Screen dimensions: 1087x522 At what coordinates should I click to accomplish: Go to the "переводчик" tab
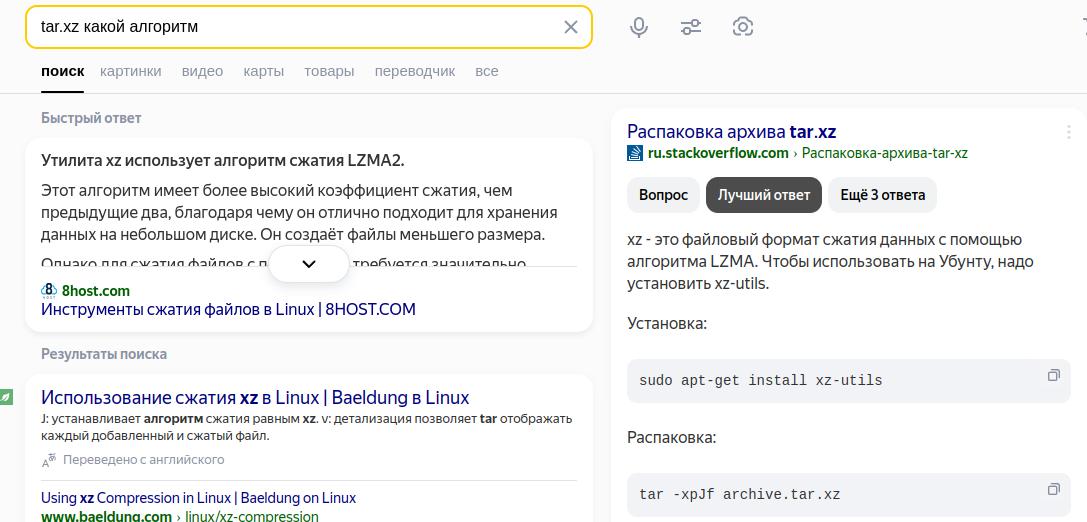click(414, 71)
